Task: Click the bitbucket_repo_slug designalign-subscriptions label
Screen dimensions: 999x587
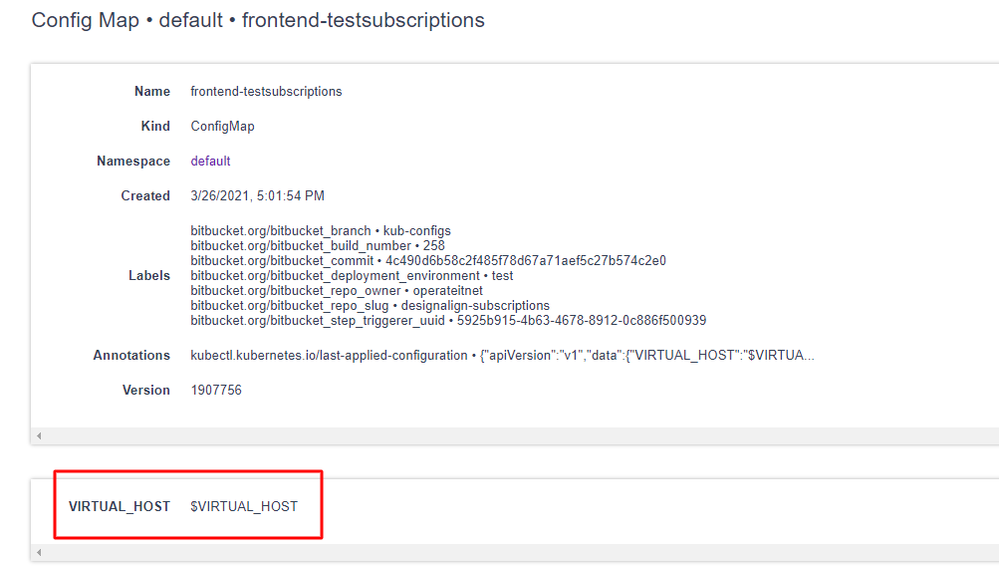Action: pyautogui.click(x=370, y=305)
